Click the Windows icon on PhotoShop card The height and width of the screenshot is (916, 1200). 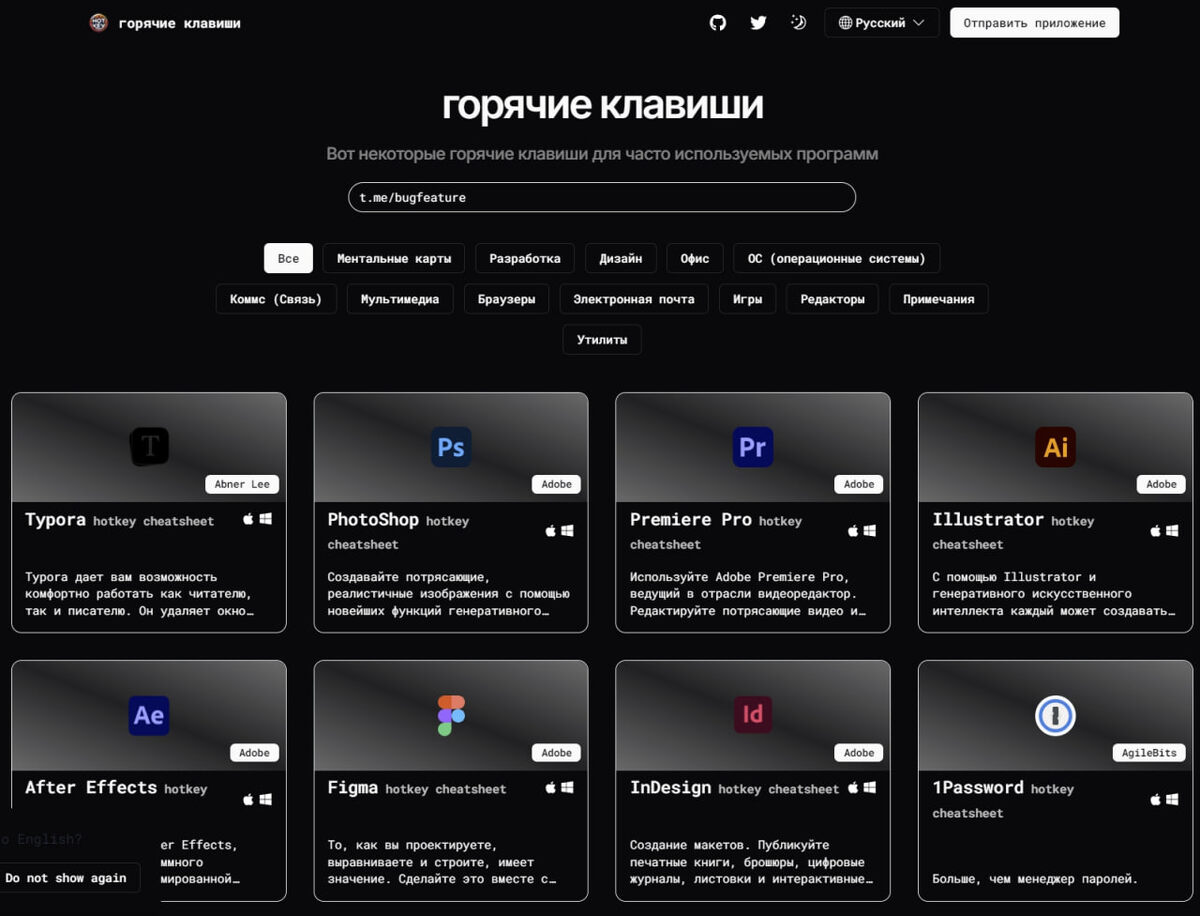pyautogui.click(x=568, y=531)
